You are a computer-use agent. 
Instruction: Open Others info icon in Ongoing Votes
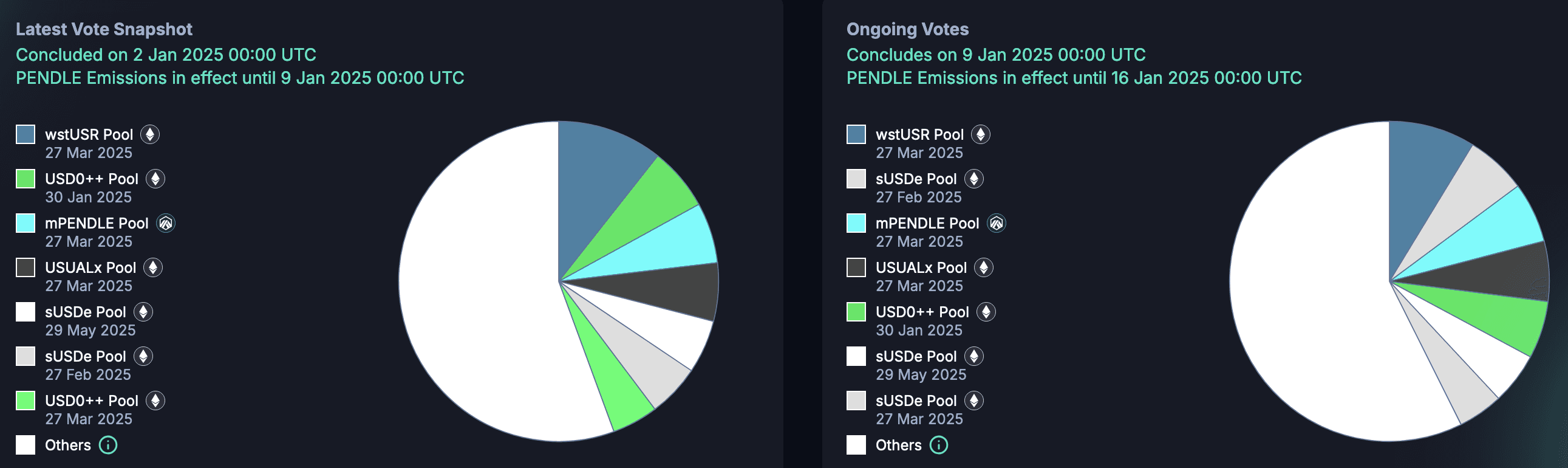pos(939,445)
